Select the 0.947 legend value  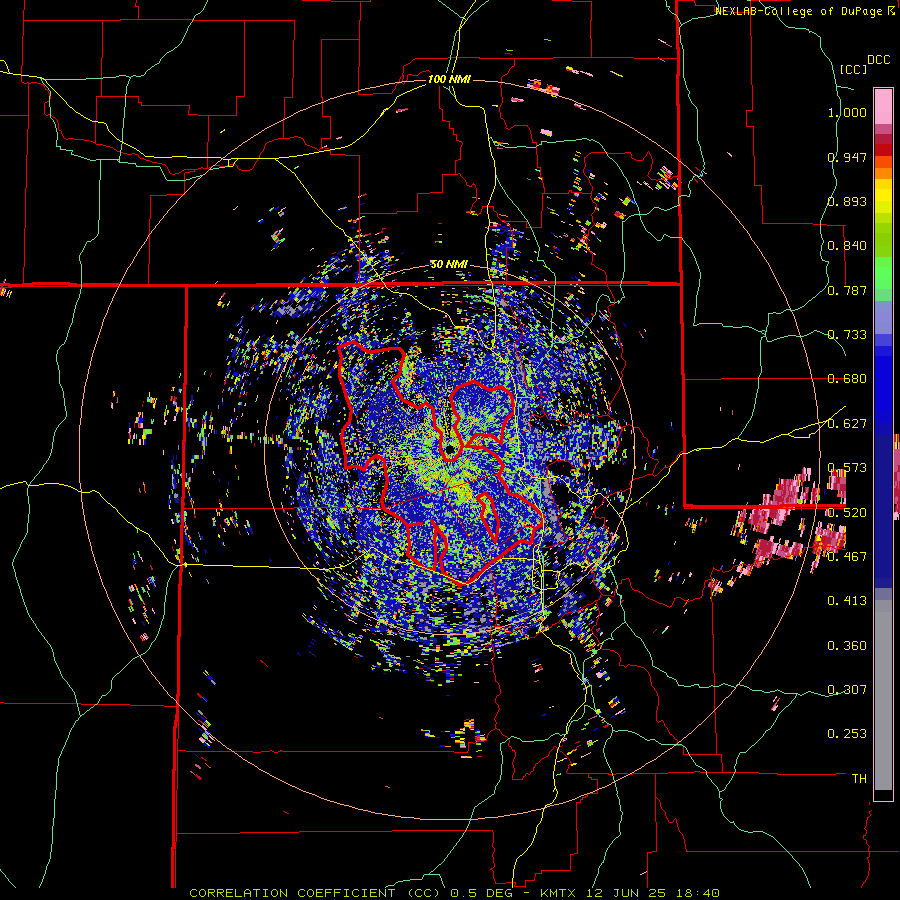[x=847, y=157]
